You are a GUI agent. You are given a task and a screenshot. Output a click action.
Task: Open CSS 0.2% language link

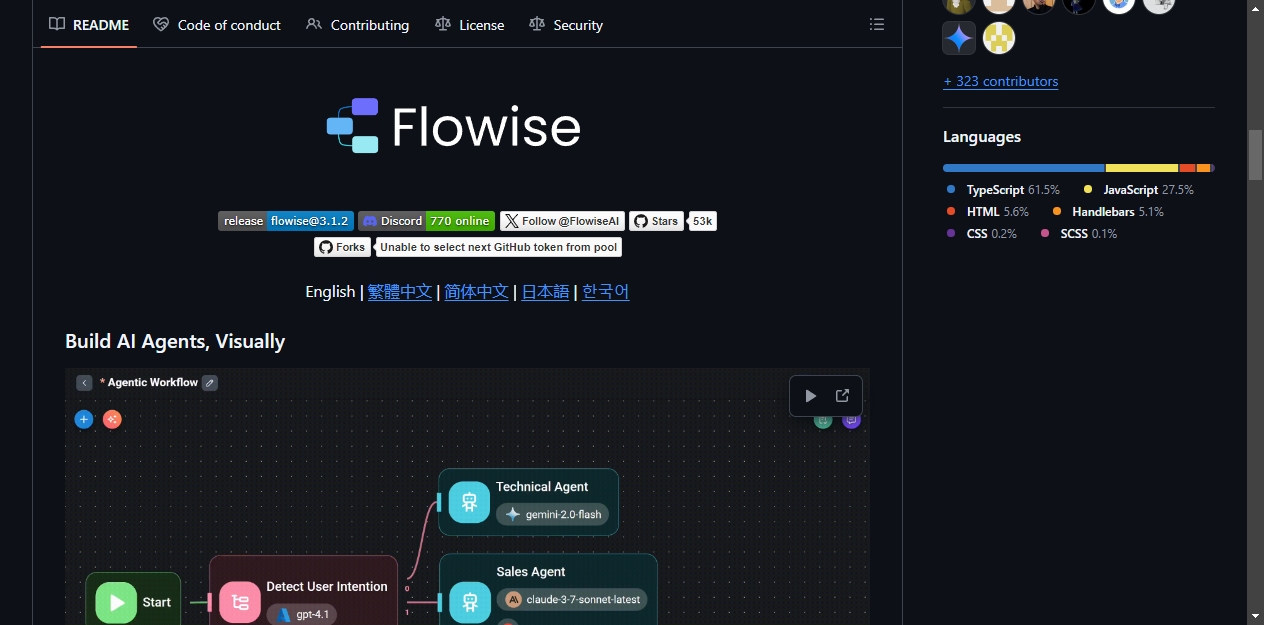tap(981, 233)
